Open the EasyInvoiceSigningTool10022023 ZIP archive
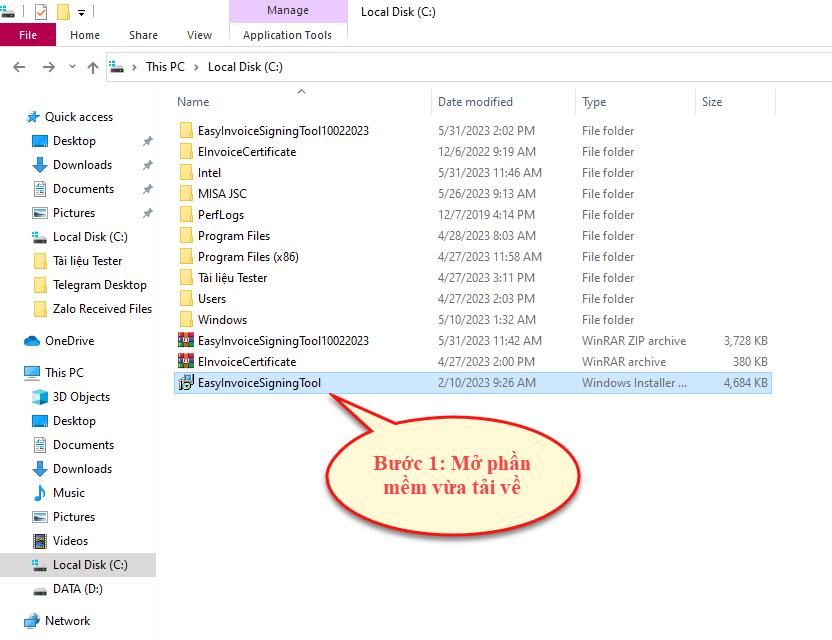832x640 pixels. [x=282, y=341]
